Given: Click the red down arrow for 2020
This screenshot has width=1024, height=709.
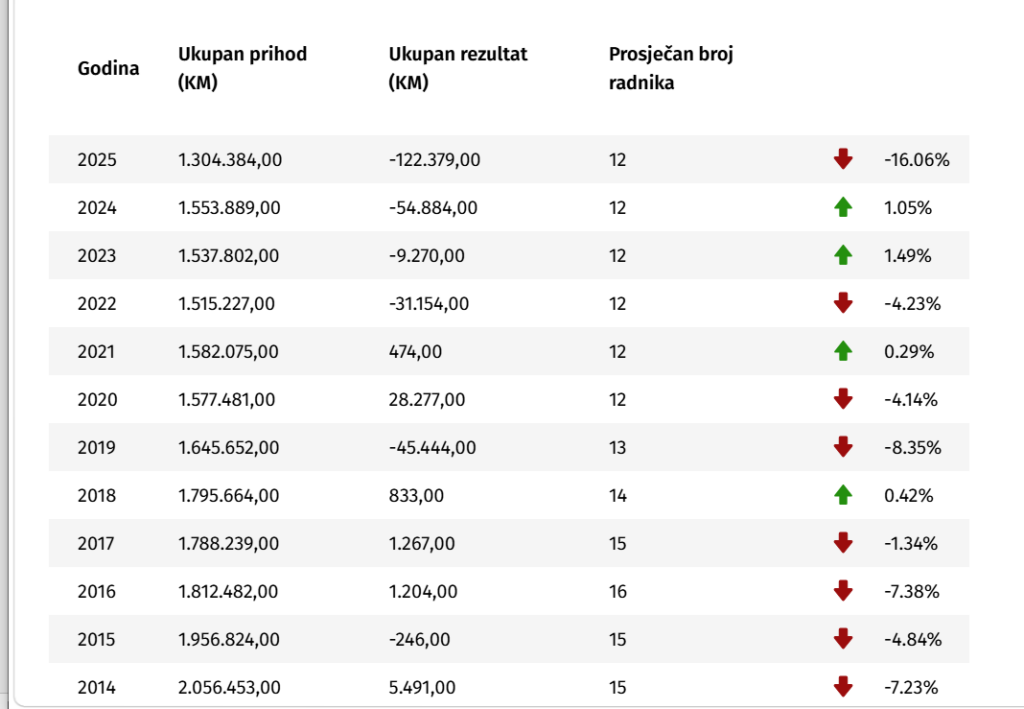Looking at the screenshot, I should point(843,399).
